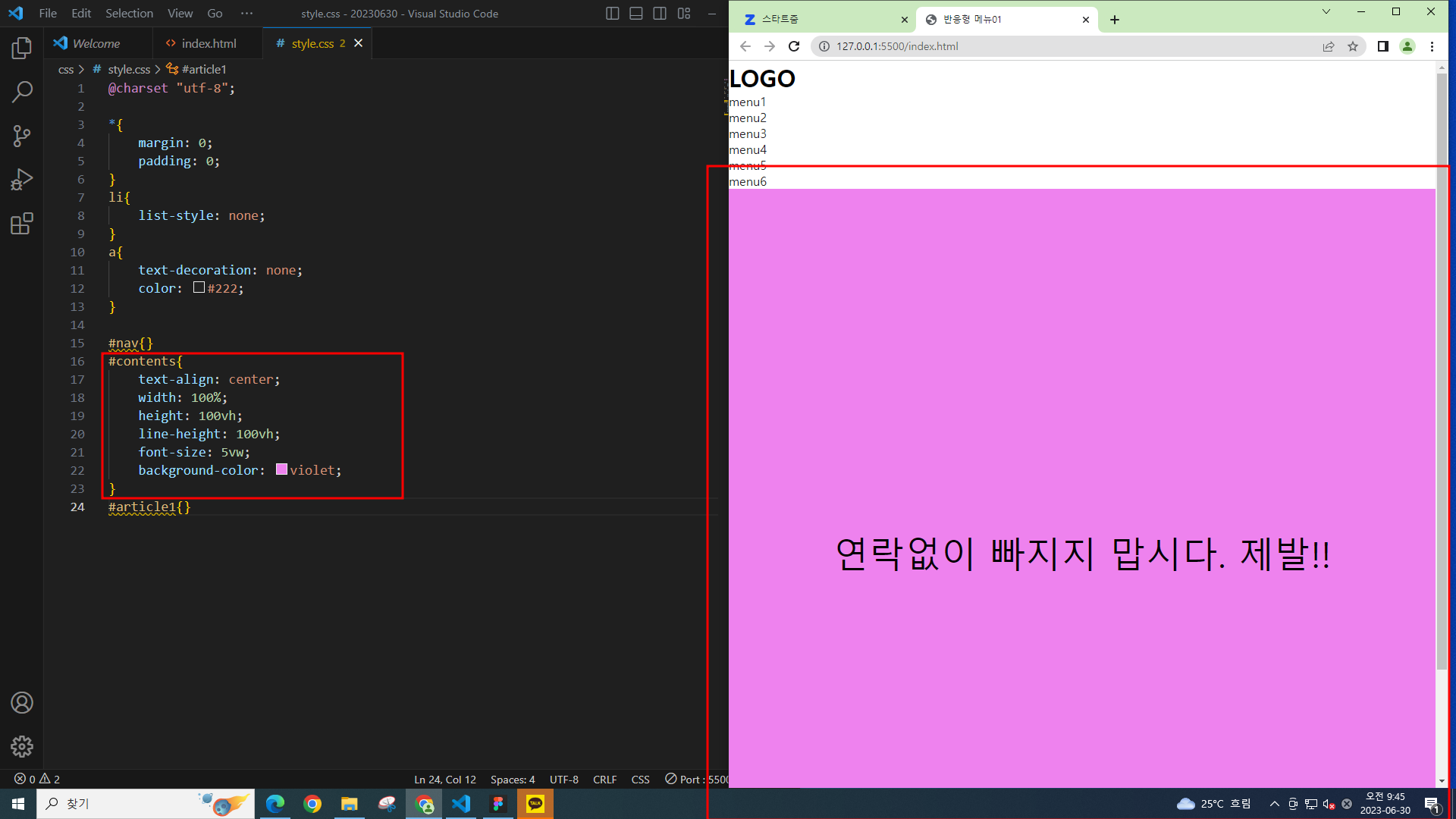This screenshot has width=1456, height=819.
Task: Toggle the bottom panel layout button
Action: click(x=636, y=14)
